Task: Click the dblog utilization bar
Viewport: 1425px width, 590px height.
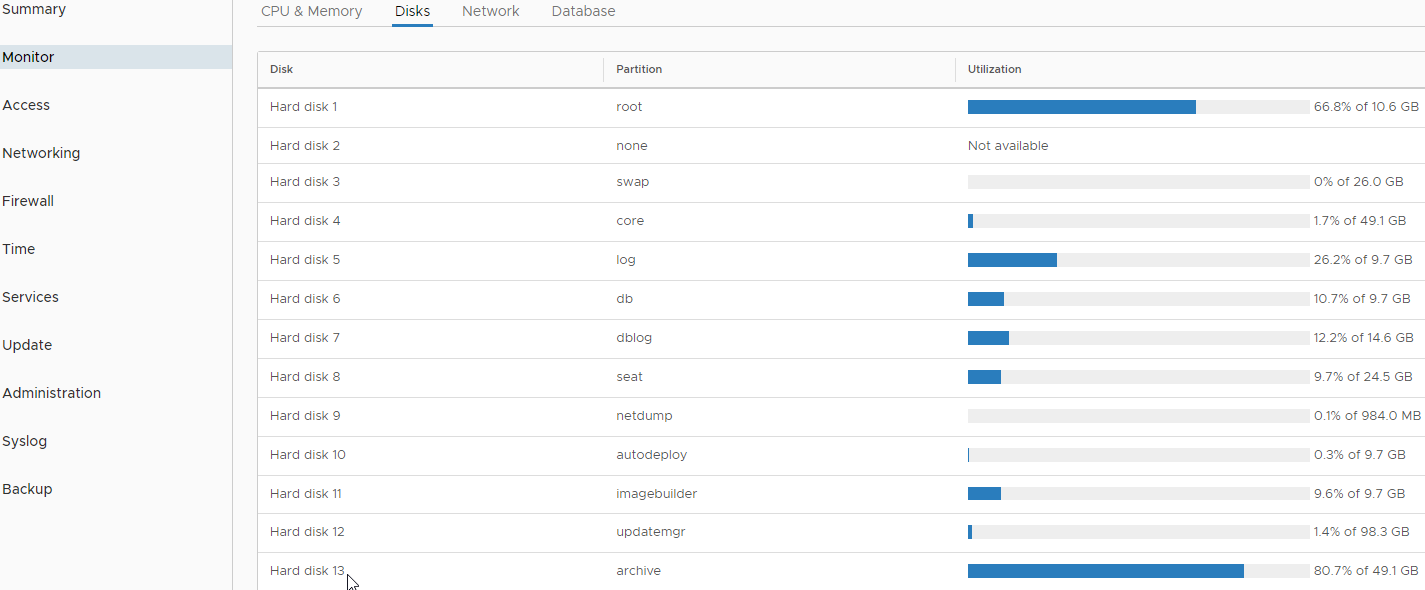Action: (x=1138, y=338)
